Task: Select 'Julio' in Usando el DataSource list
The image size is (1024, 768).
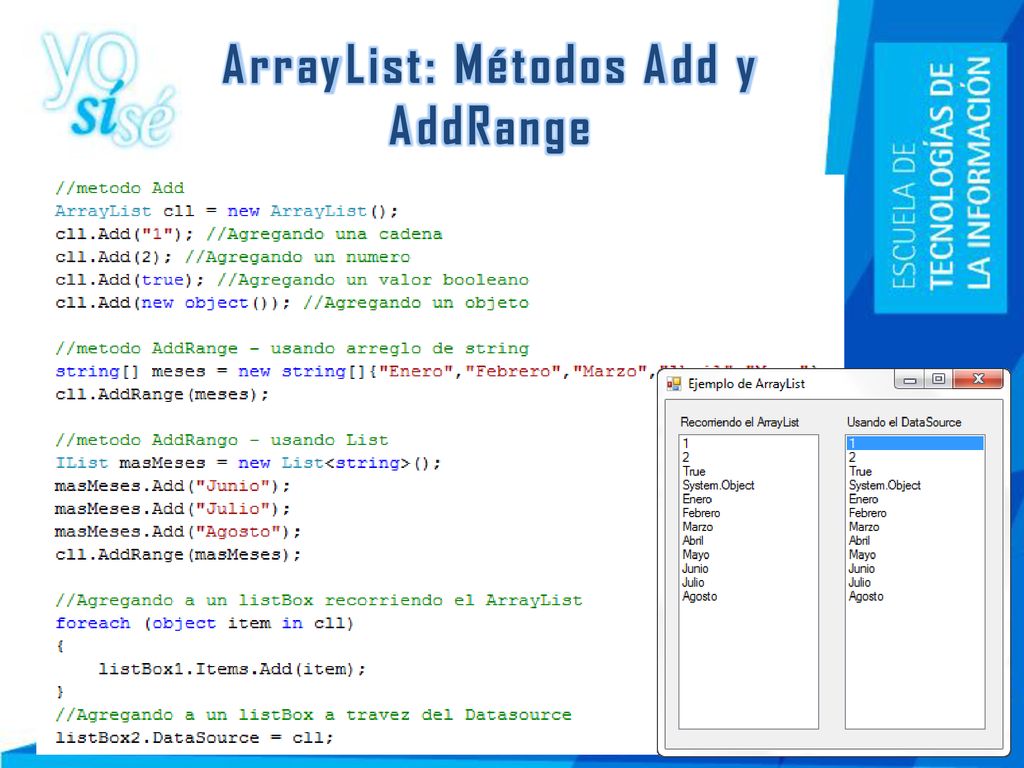Action: tap(859, 582)
